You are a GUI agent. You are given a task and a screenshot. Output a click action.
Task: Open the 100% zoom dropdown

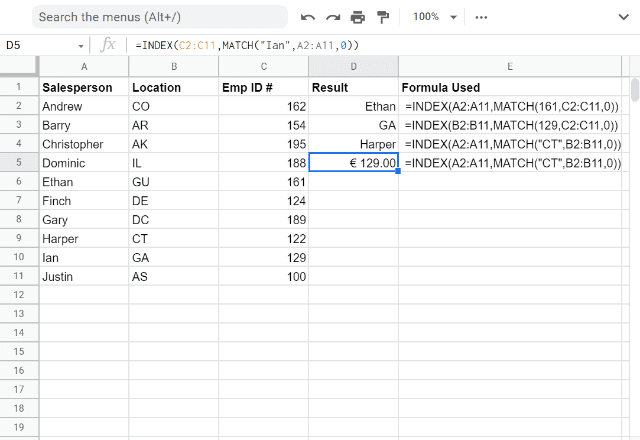pyautogui.click(x=435, y=17)
